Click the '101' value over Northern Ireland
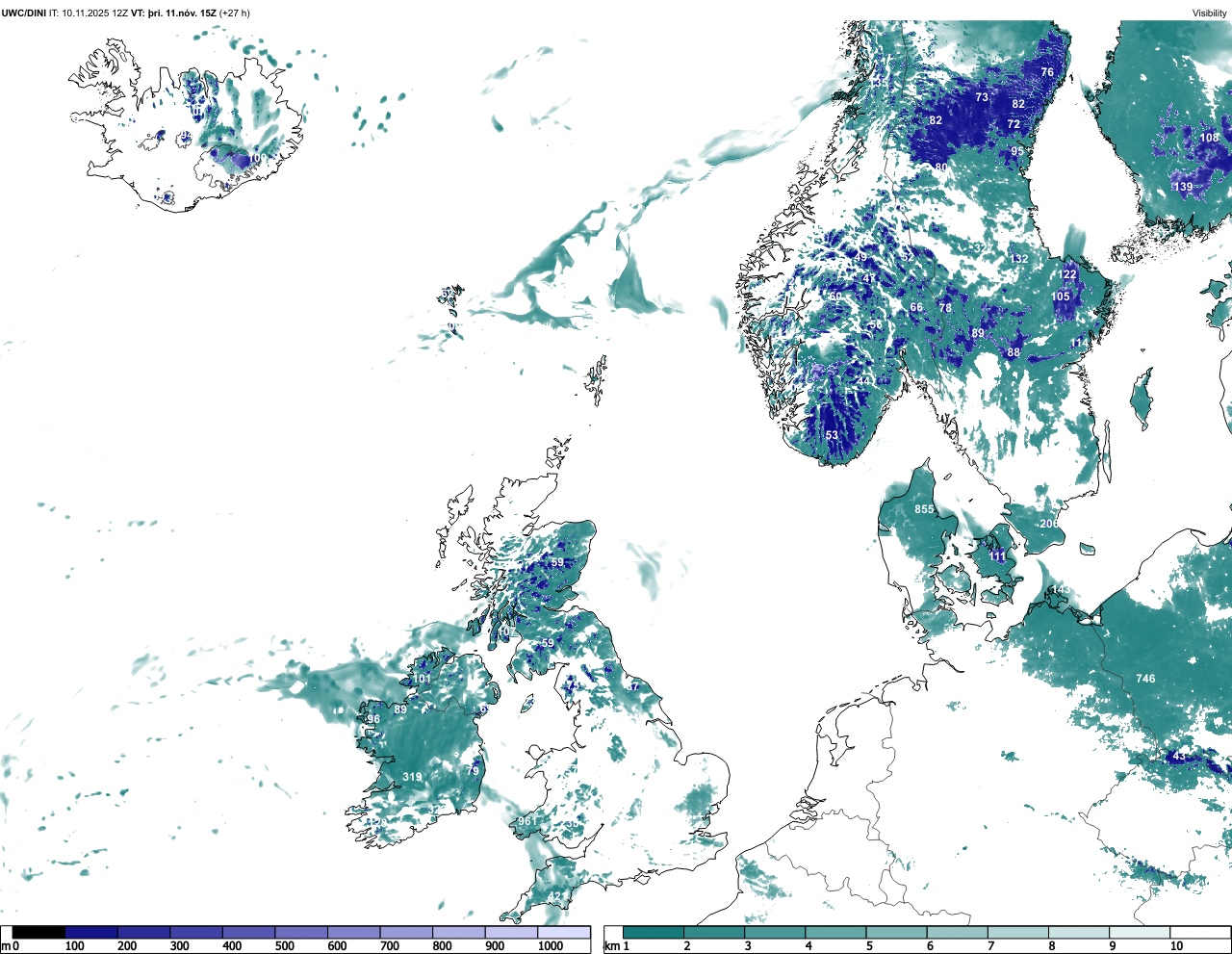1232x954 pixels. coord(422,679)
